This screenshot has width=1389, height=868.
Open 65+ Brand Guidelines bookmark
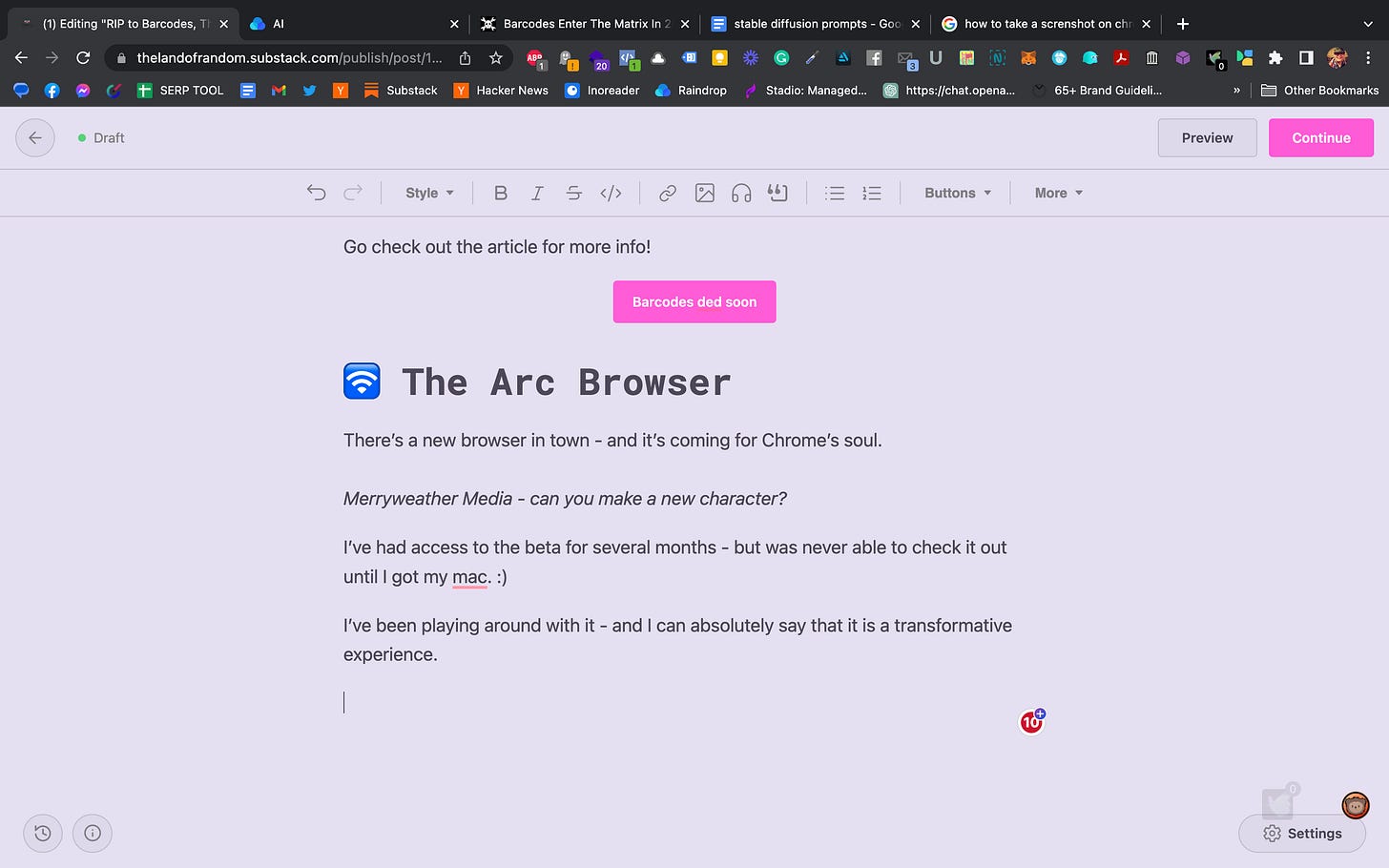coord(1096,91)
